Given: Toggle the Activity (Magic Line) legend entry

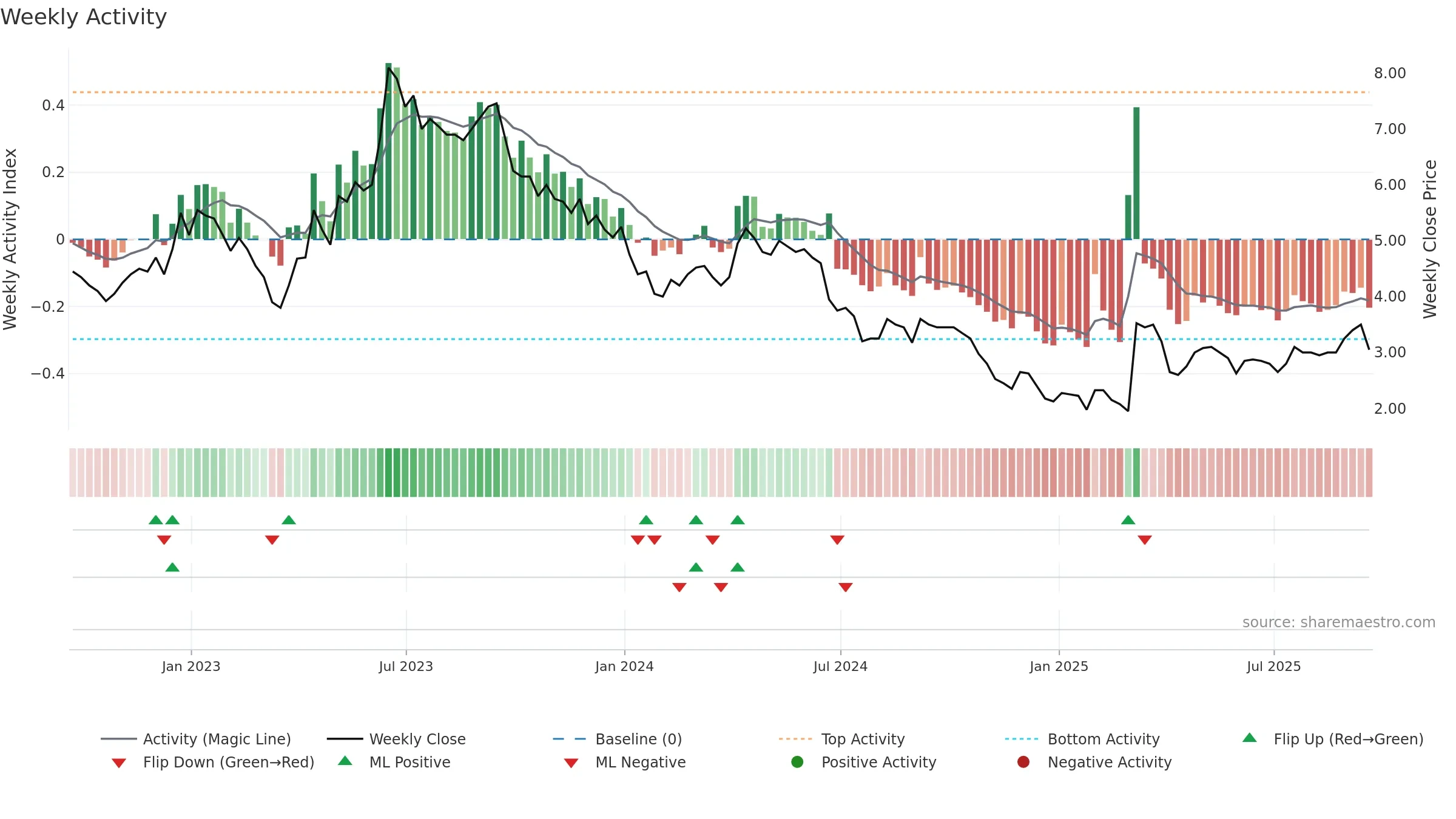Looking at the screenshot, I should (x=195, y=739).
